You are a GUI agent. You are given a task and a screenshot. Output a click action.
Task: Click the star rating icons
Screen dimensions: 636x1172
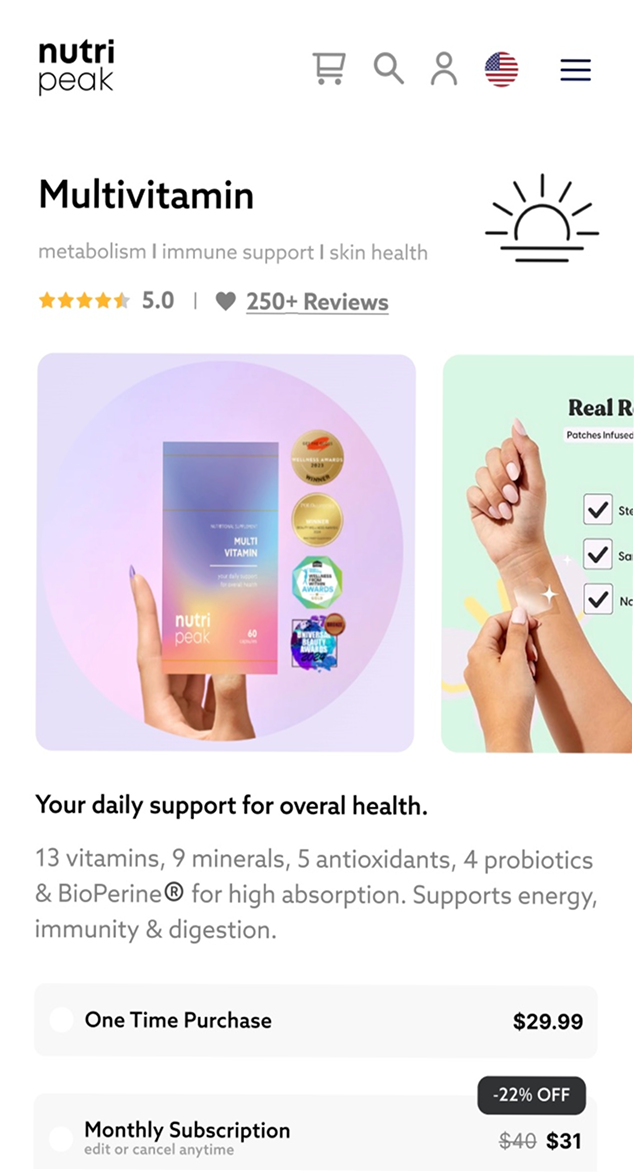(x=84, y=300)
